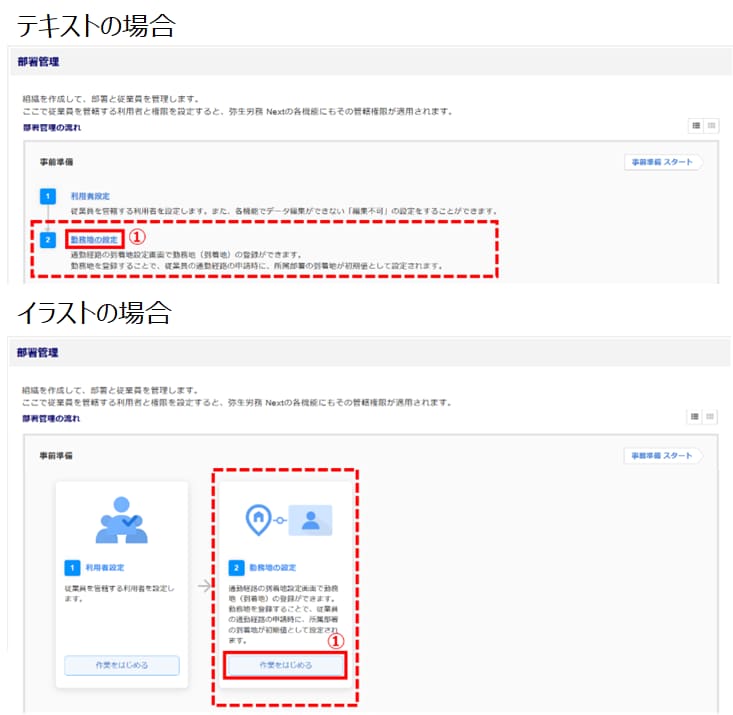Click the location pin illustration on 勤務地の設定 card
This screenshot has width=733, height=715.
(258, 518)
